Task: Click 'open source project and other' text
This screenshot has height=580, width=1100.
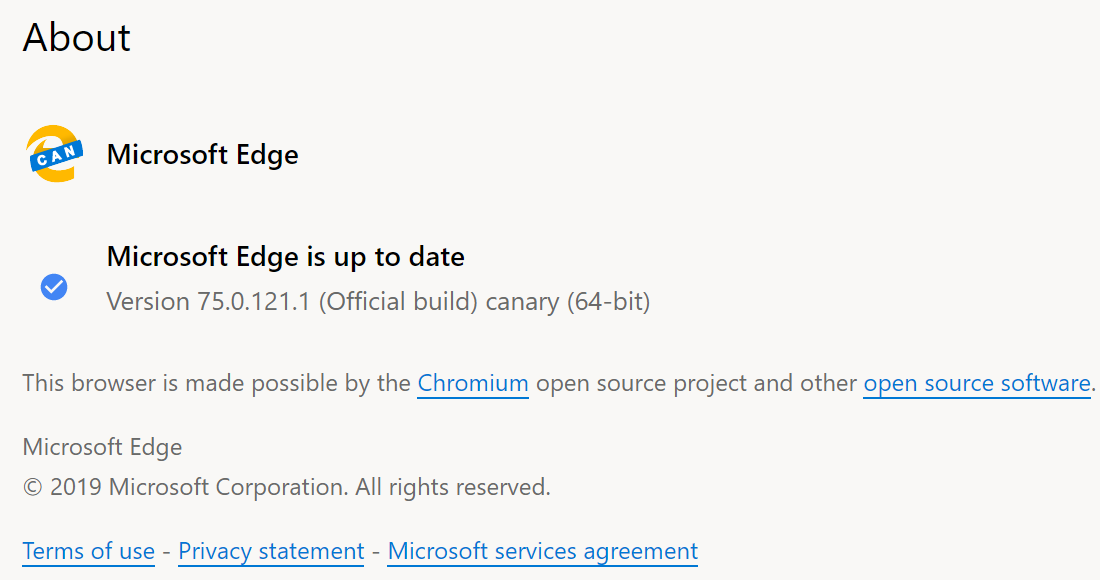Action: click(696, 383)
